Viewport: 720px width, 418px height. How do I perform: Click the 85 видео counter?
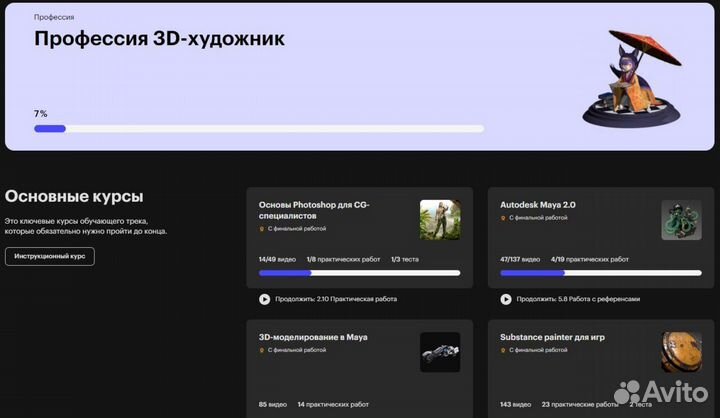point(272,404)
